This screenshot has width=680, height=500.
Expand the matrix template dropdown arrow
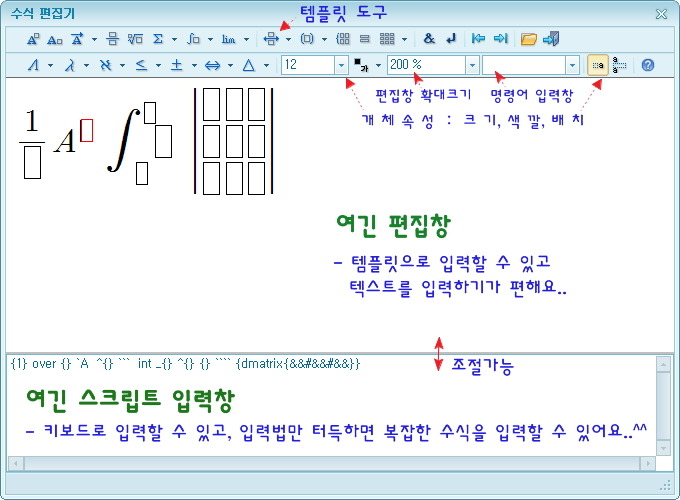point(404,39)
